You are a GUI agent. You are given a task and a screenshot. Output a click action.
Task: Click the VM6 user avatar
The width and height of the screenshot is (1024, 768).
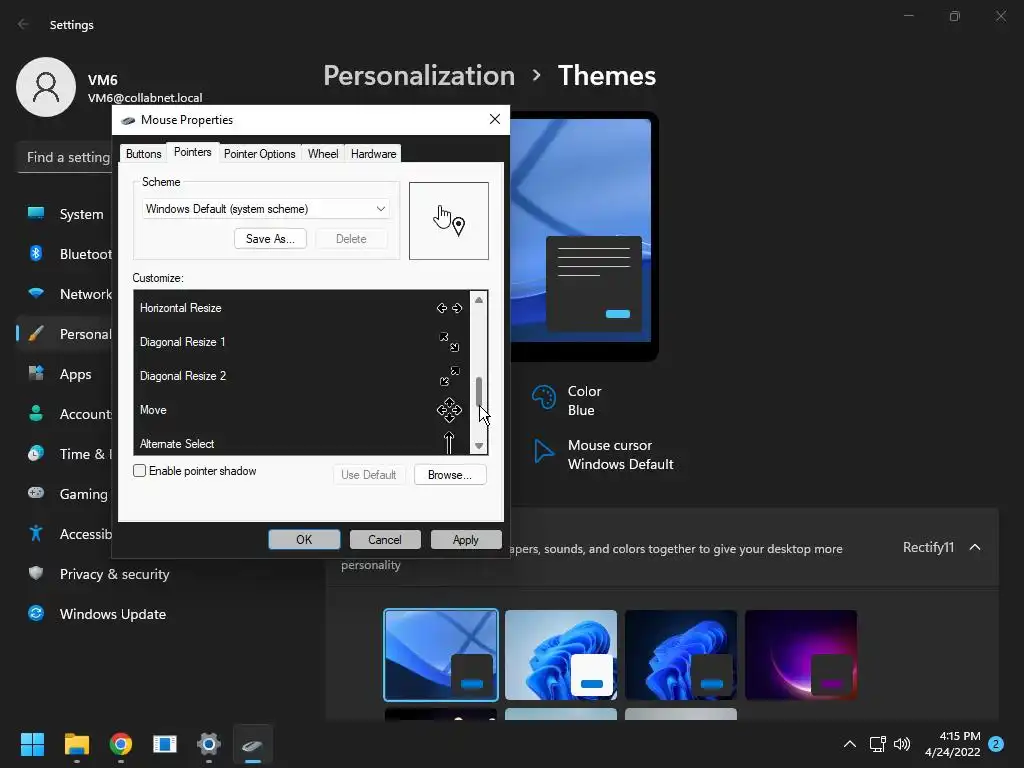pos(46,87)
